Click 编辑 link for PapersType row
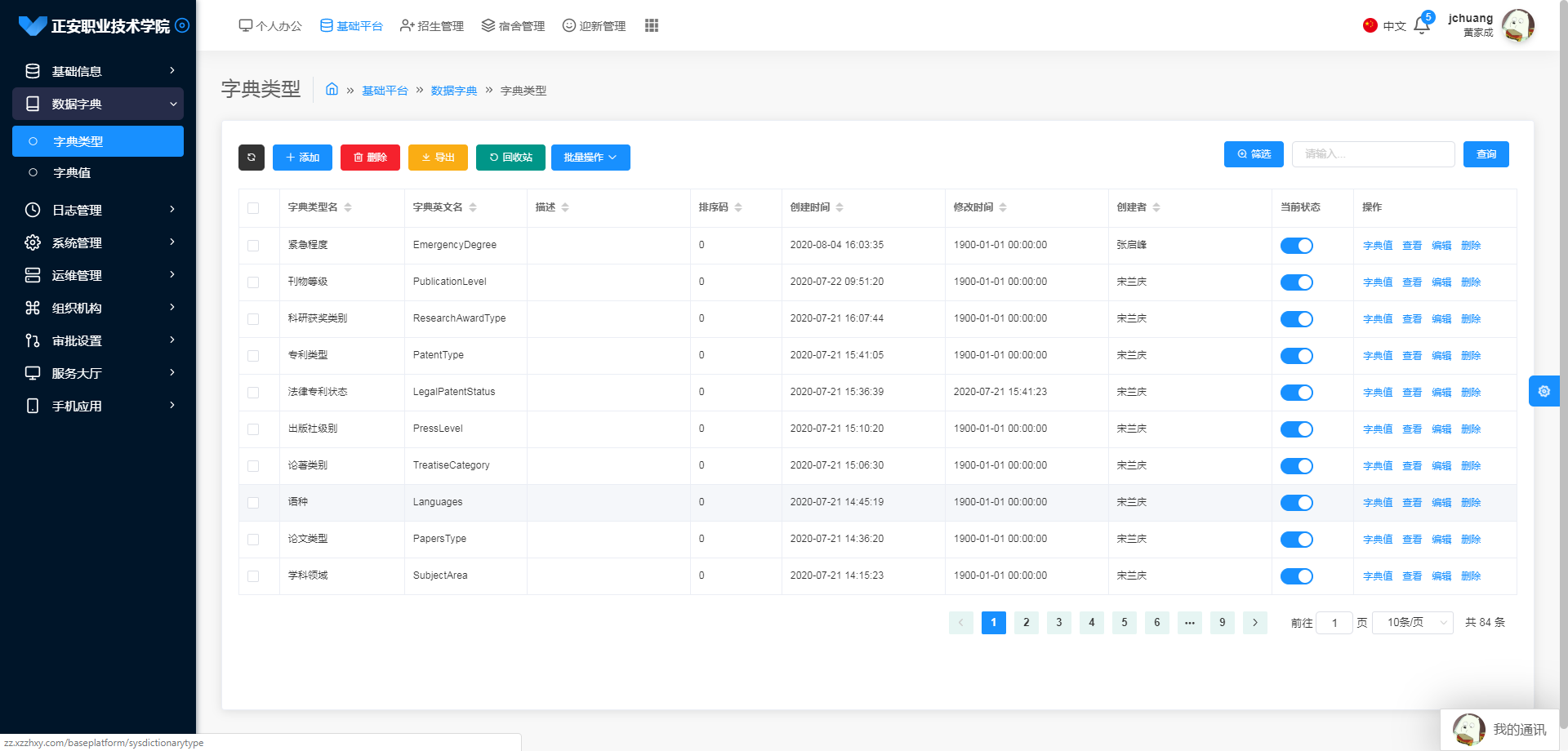The image size is (1568, 751). pos(1441,540)
